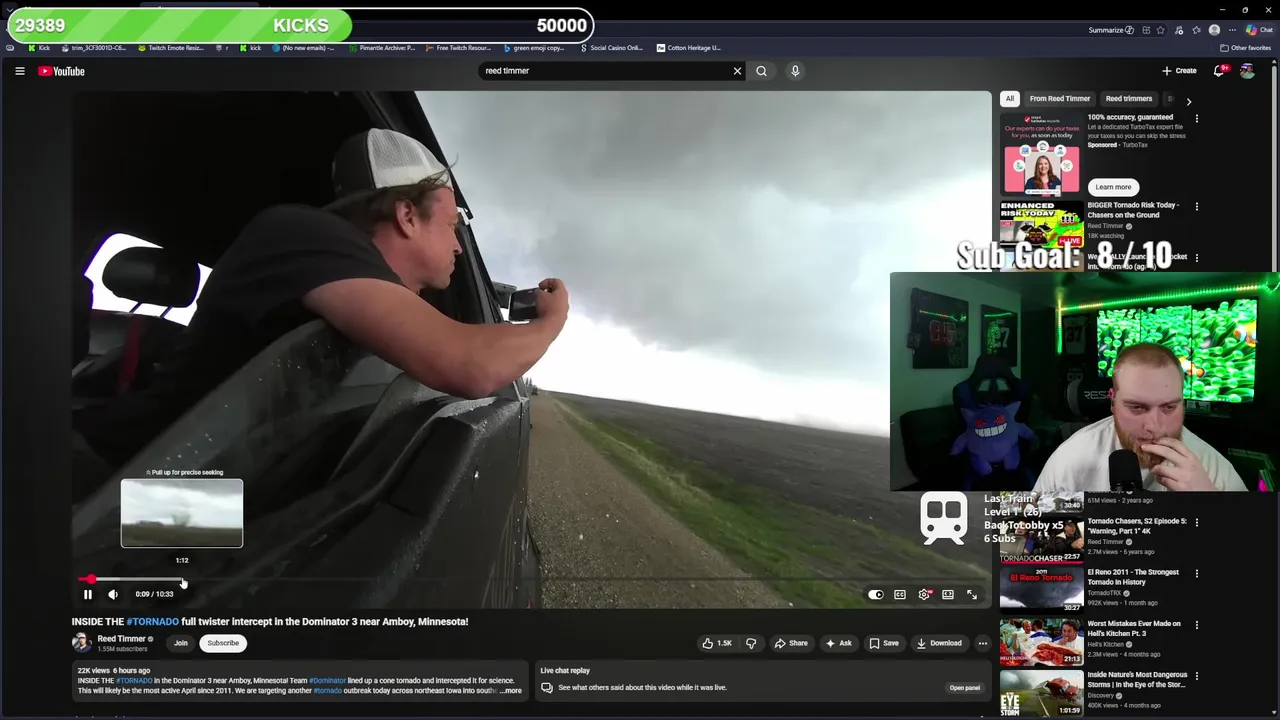Open browser 'Chat' copilot button
This screenshot has height=720, width=1280.
pos(1259,30)
